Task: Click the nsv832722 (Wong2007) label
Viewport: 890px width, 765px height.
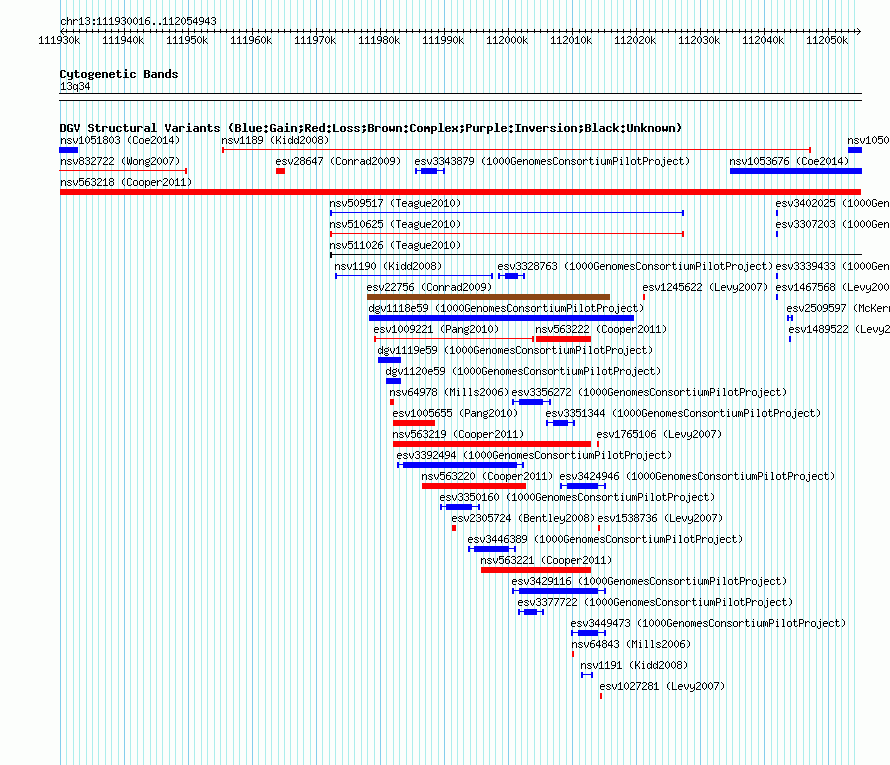Action: 120,161
